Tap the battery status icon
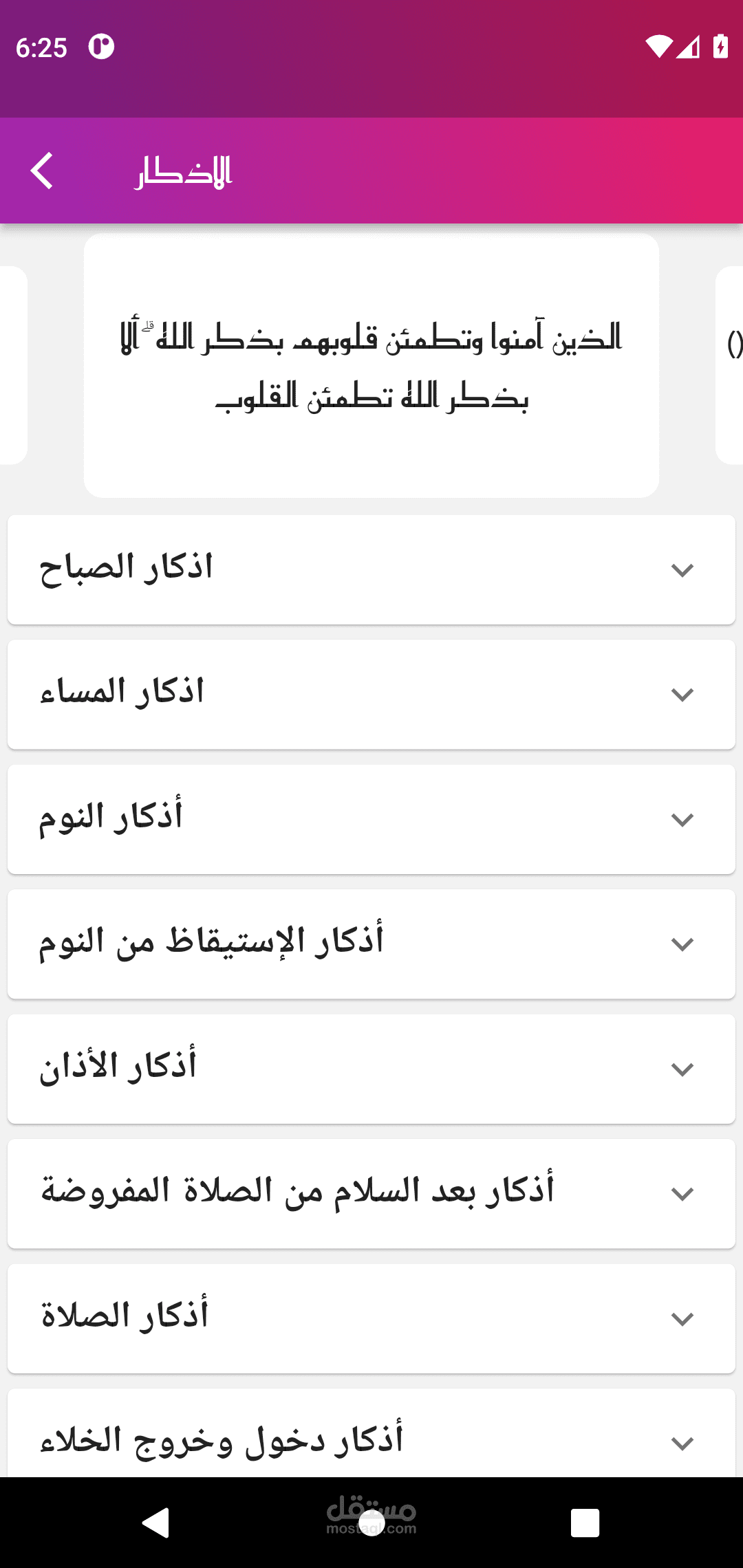Screen dimensions: 743x1568 pyautogui.click(x=720, y=47)
